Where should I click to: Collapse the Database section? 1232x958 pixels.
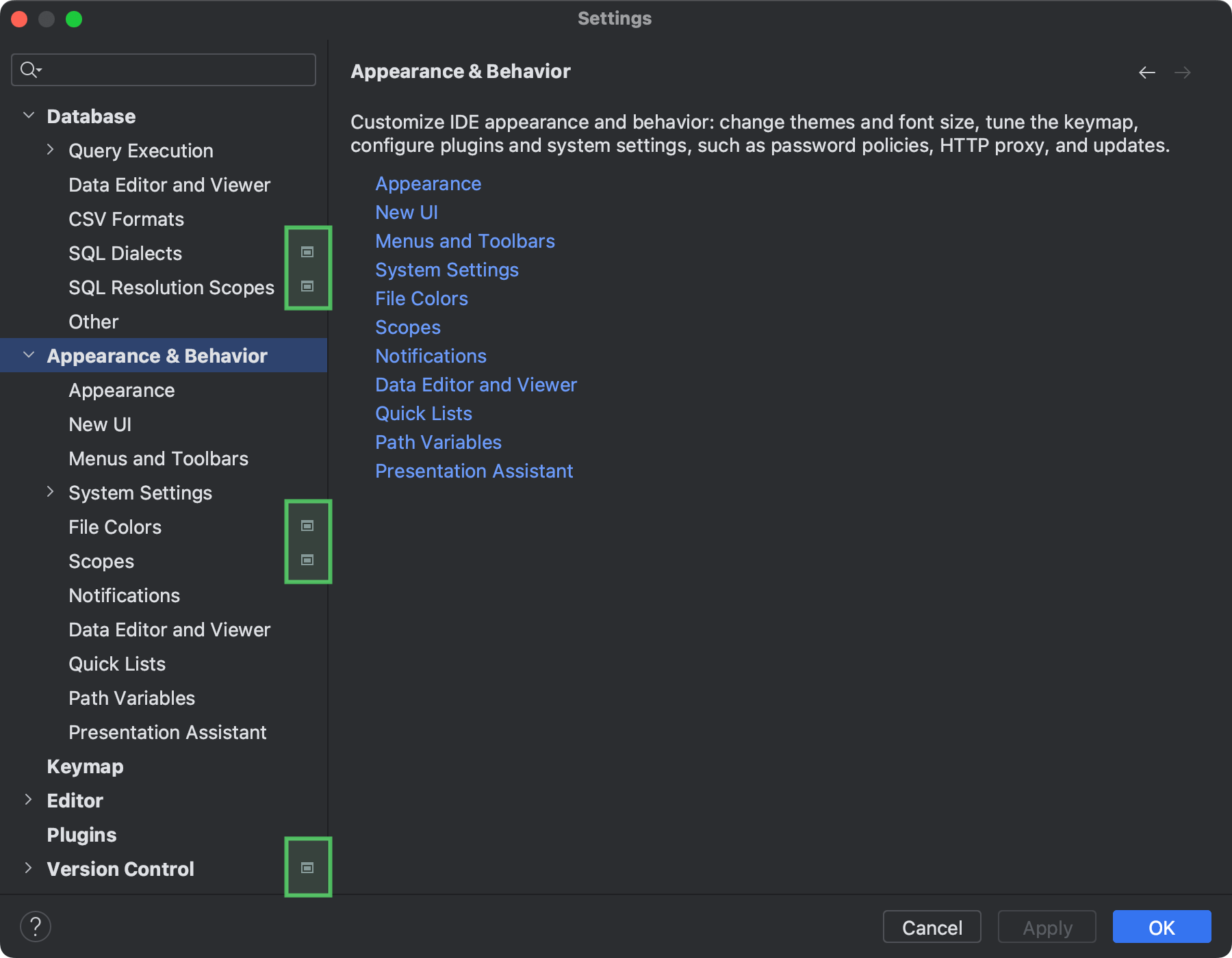pyautogui.click(x=29, y=115)
